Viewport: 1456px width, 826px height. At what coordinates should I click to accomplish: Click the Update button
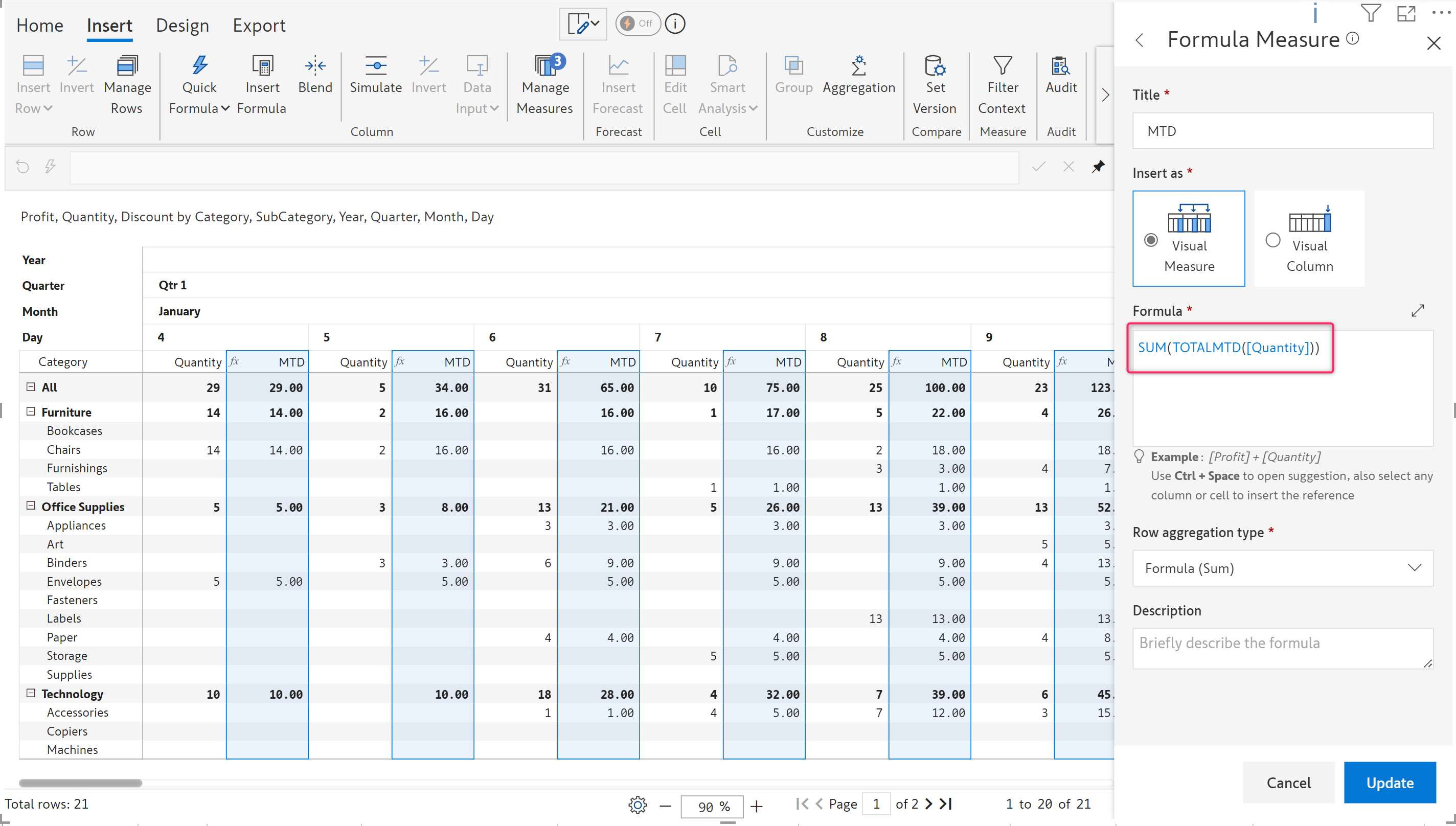(x=1389, y=783)
